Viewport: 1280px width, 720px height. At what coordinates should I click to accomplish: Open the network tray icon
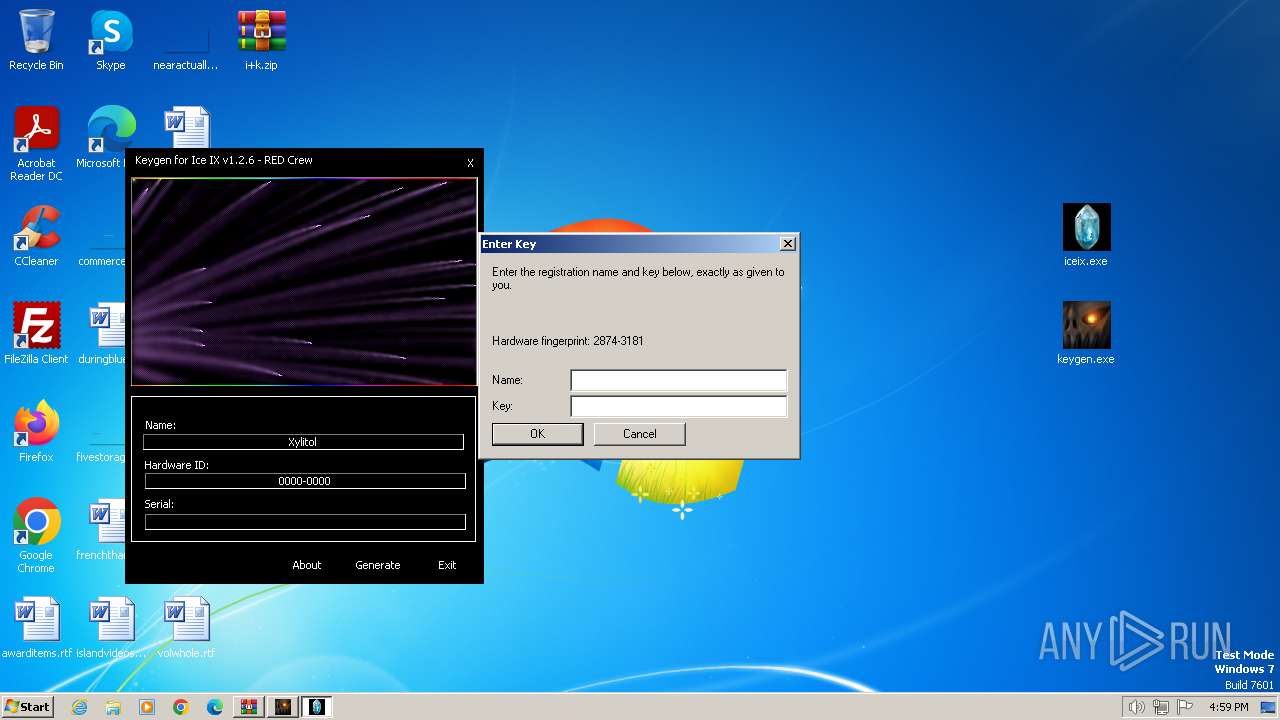pos(1161,707)
